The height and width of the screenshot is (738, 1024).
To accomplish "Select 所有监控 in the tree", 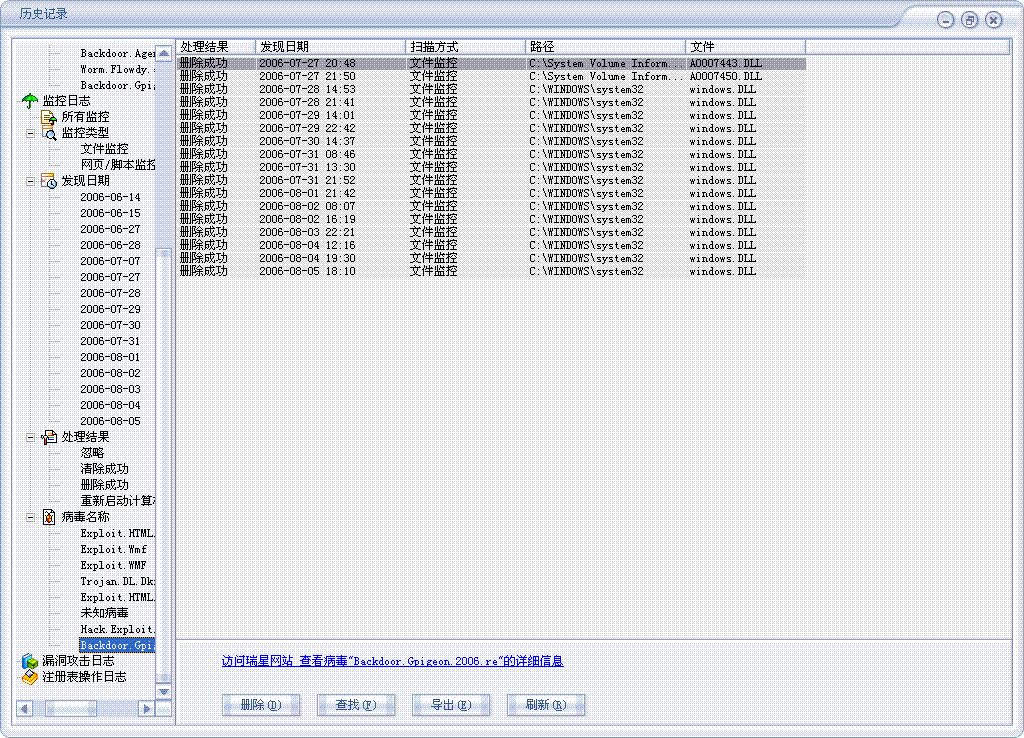I will tap(86, 117).
